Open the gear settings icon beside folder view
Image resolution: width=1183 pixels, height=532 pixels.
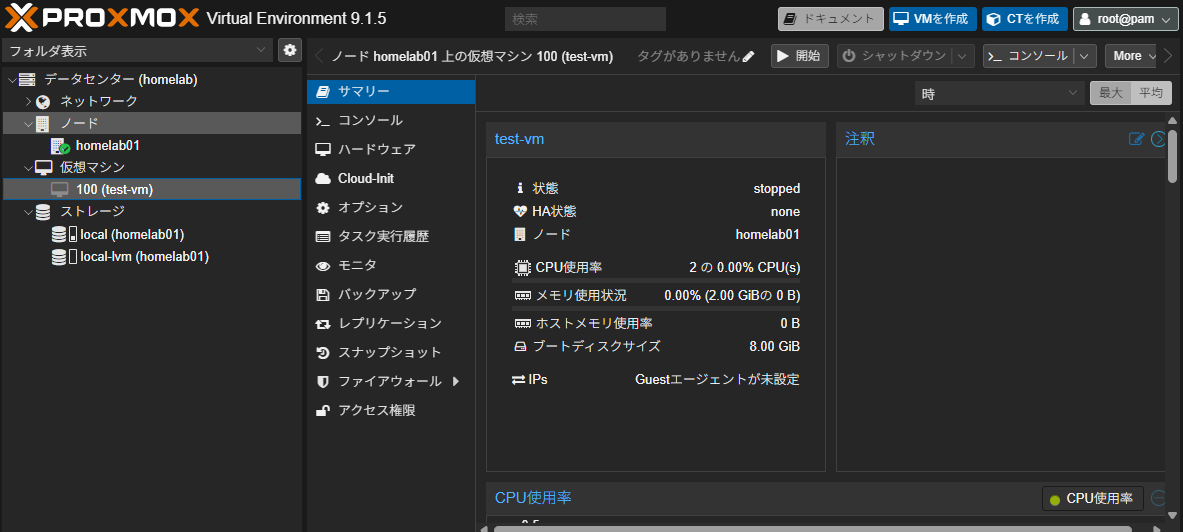[290, 50]
